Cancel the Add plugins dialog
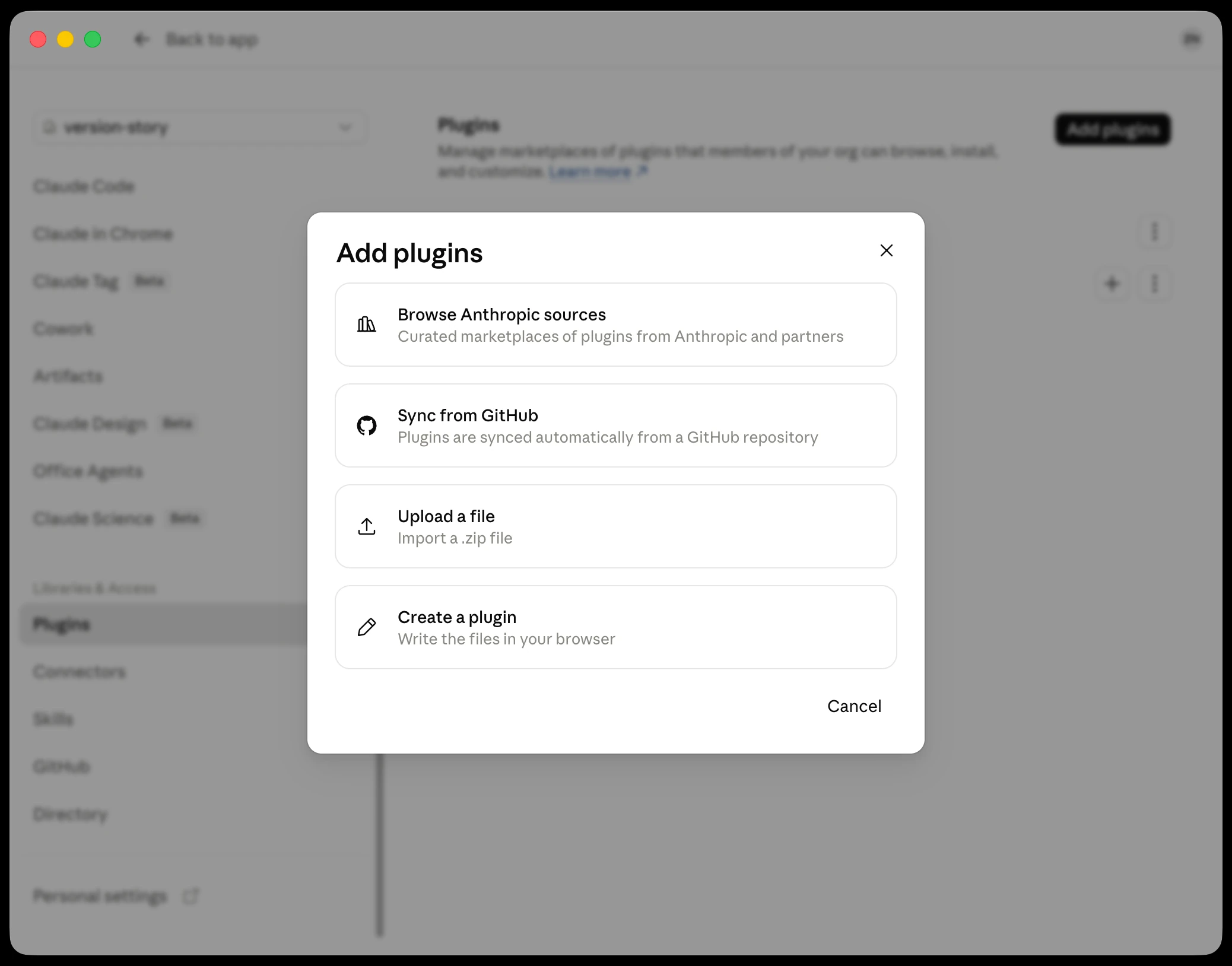Viewport: 1232px width, 966px height. click(x=854, y=706)
